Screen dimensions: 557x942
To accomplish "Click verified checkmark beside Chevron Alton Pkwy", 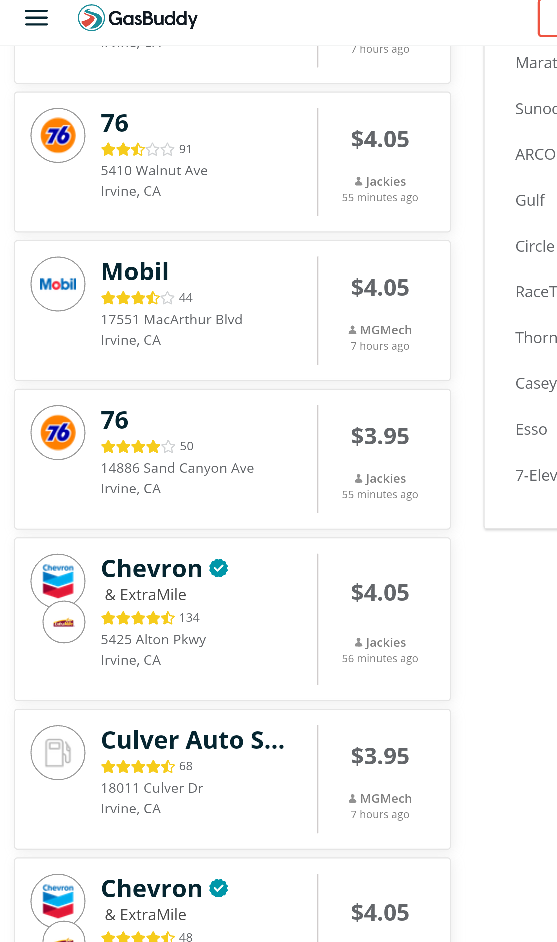I will [x=219, y=568].
